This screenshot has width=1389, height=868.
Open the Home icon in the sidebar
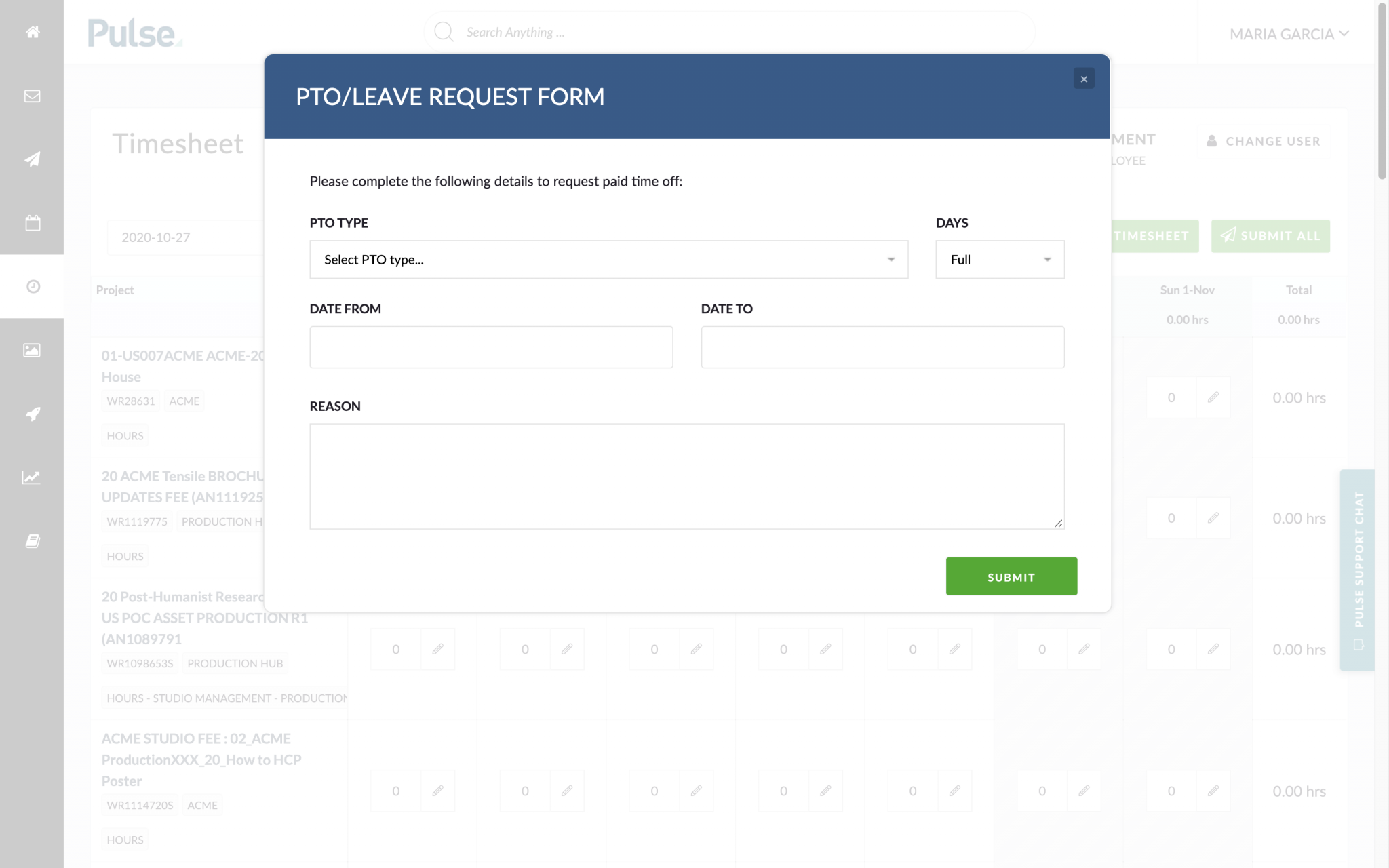point(31,32)
